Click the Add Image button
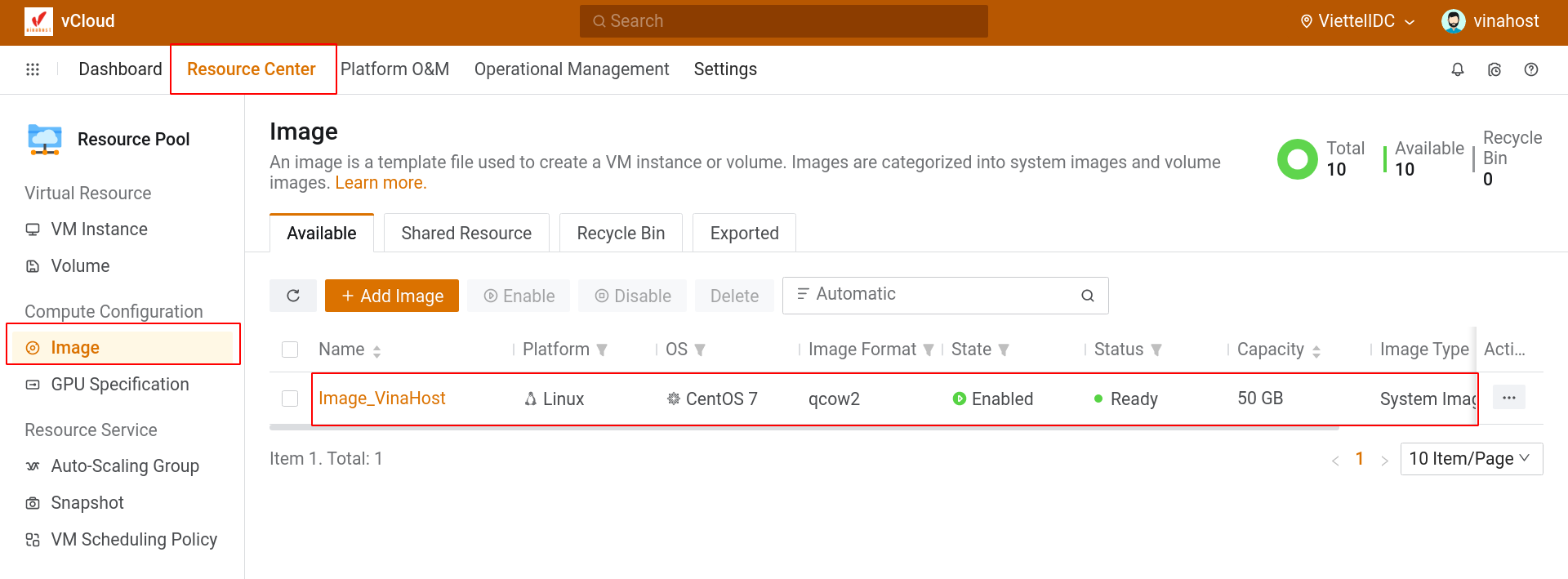 tap(392, 296)
